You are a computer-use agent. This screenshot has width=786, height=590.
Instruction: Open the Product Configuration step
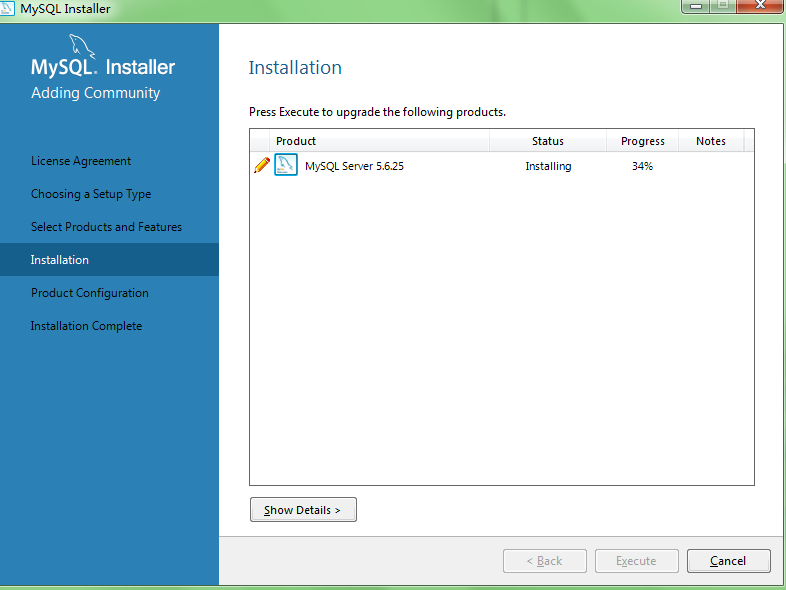coord(90,293)
